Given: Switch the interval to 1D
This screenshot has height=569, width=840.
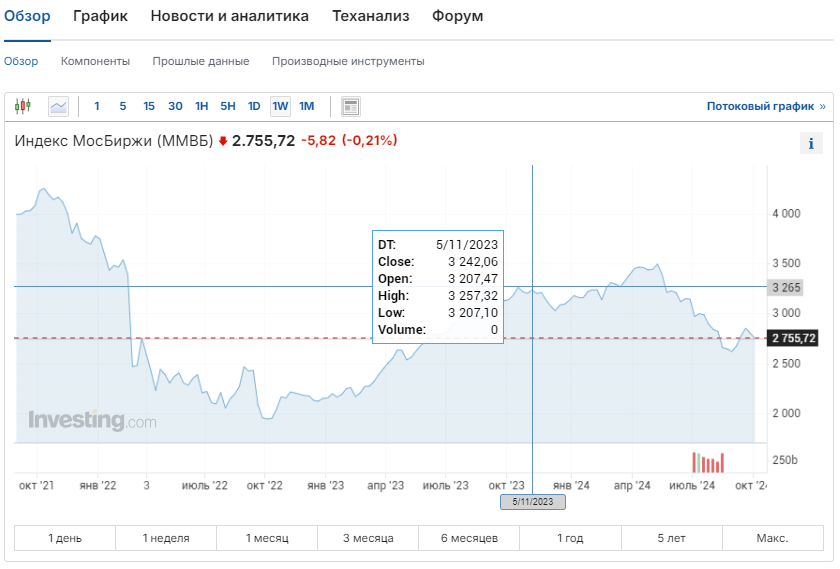Looking at the screenshot, I should (x=254, y=106).
